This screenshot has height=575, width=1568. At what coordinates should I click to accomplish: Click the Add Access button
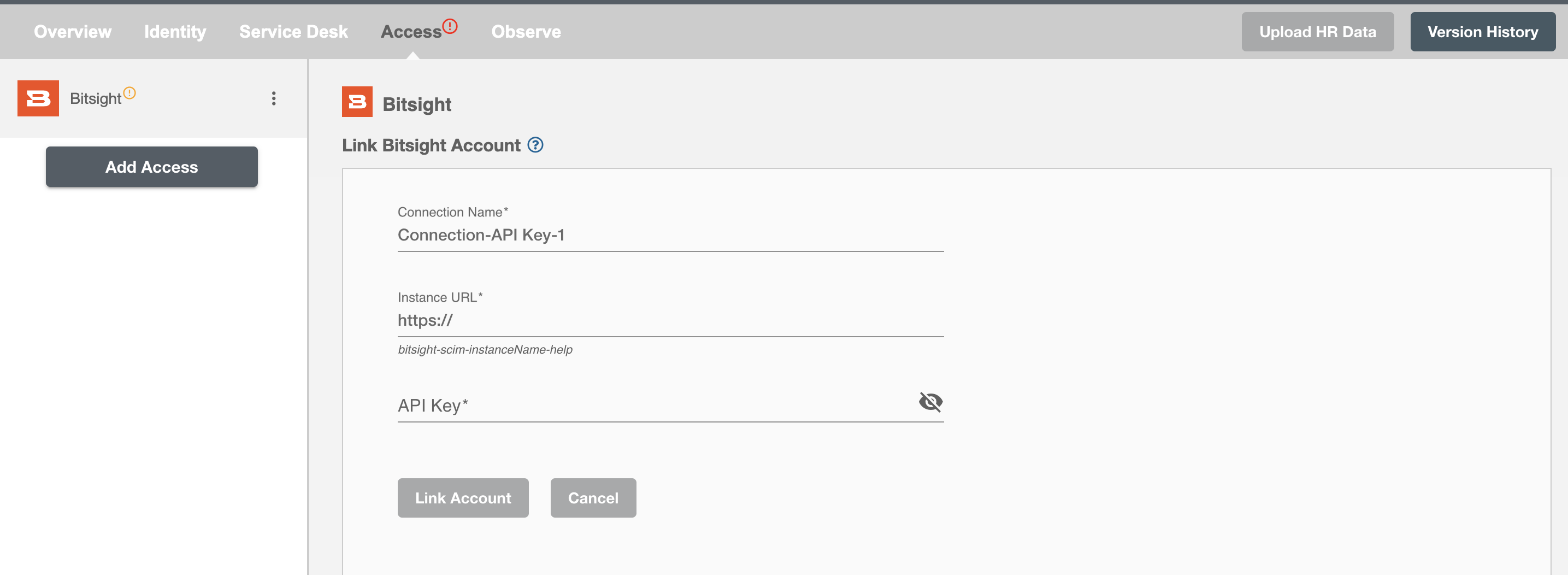coord(151,167)
